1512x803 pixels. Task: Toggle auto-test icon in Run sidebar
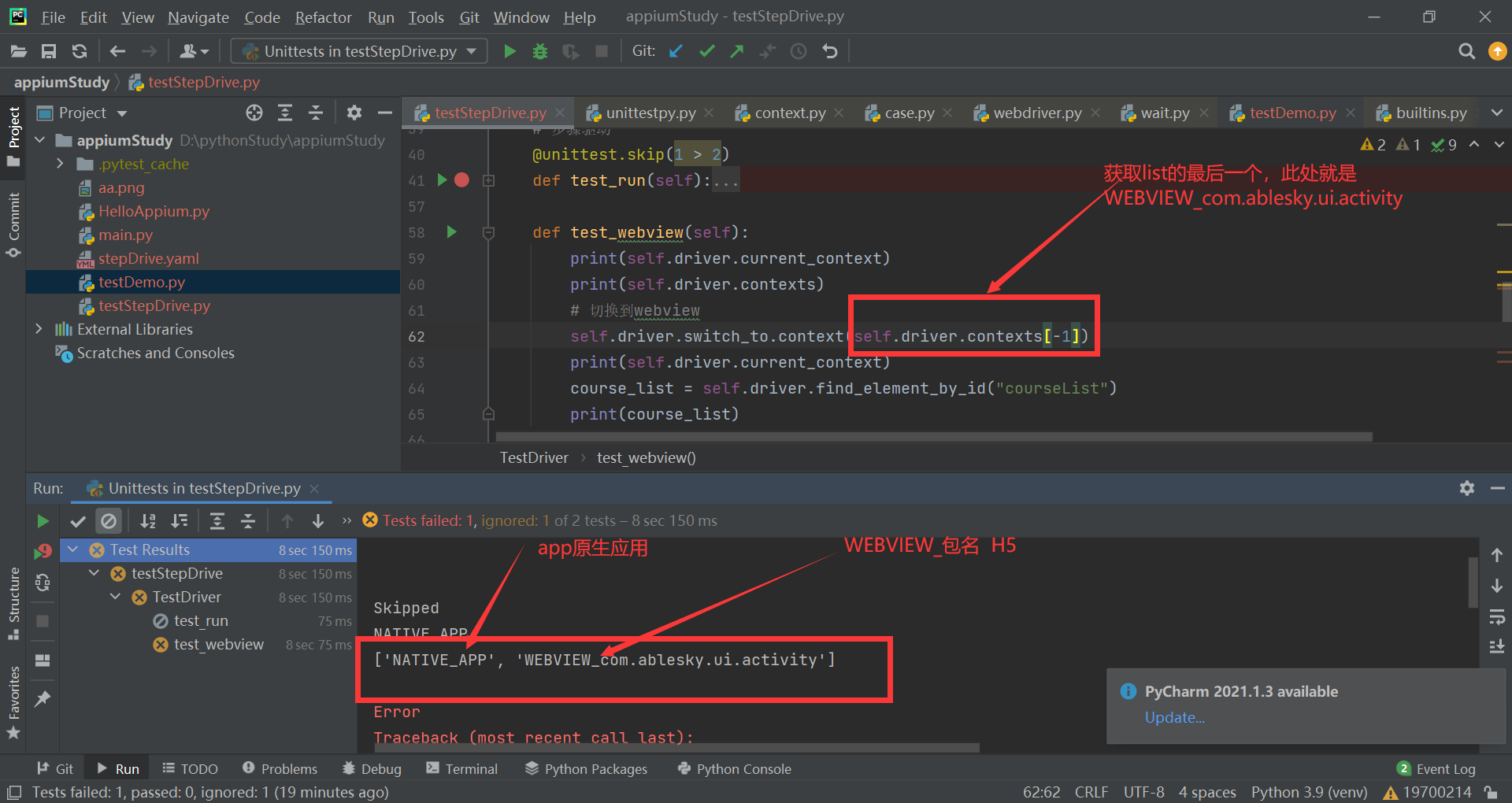43,583
